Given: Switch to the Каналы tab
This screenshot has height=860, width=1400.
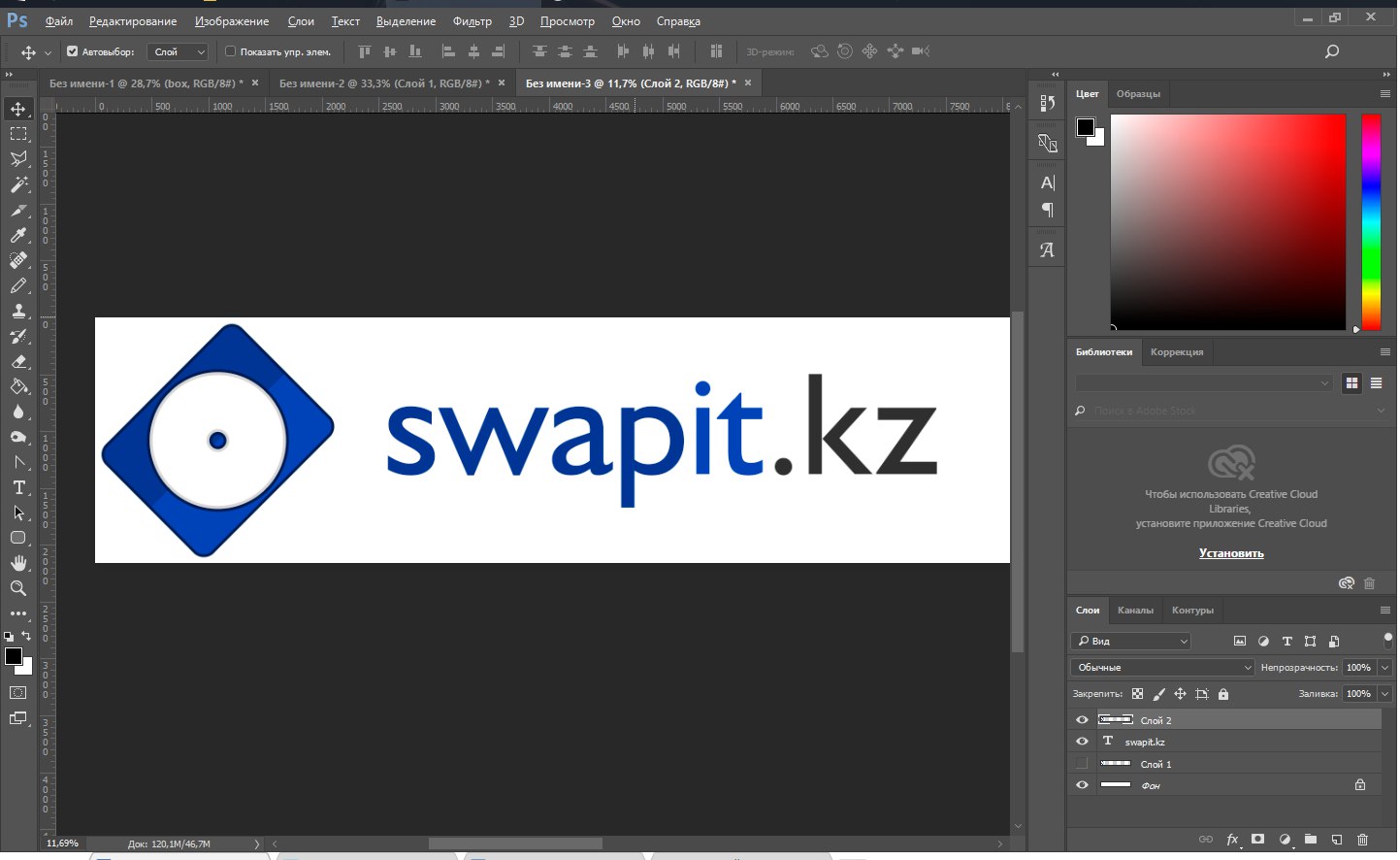Looking at the screenshot, I should click(x=1135, y=610).
